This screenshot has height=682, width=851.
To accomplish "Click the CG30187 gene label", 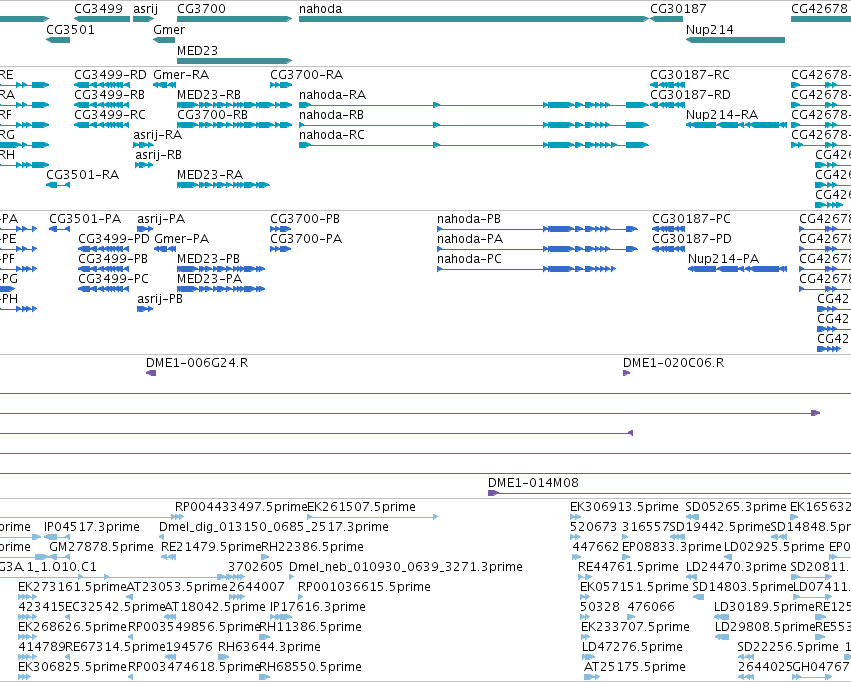I will click(x=678, y=9).
